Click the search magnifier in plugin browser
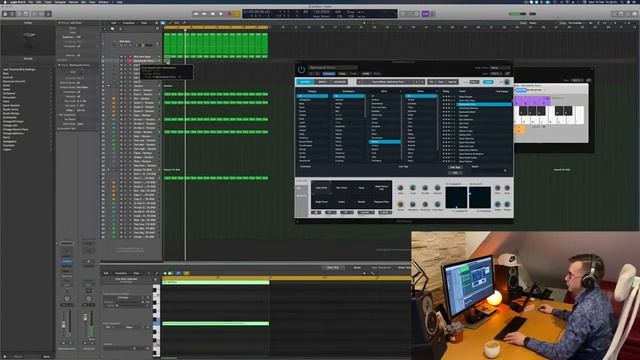 pos(505,171)
